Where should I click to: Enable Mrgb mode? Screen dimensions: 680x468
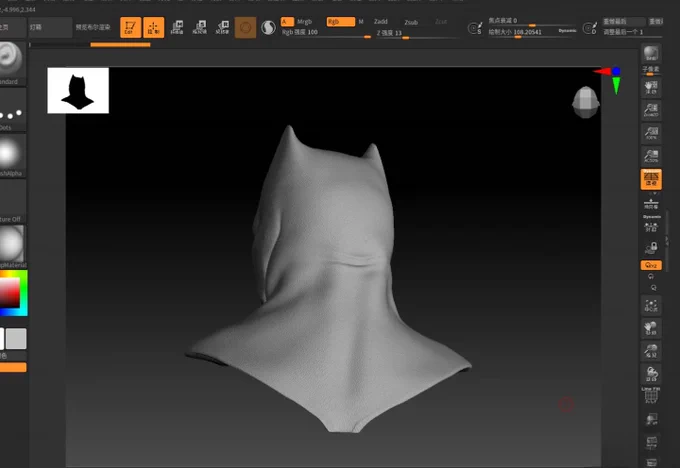tap(304, 22)
